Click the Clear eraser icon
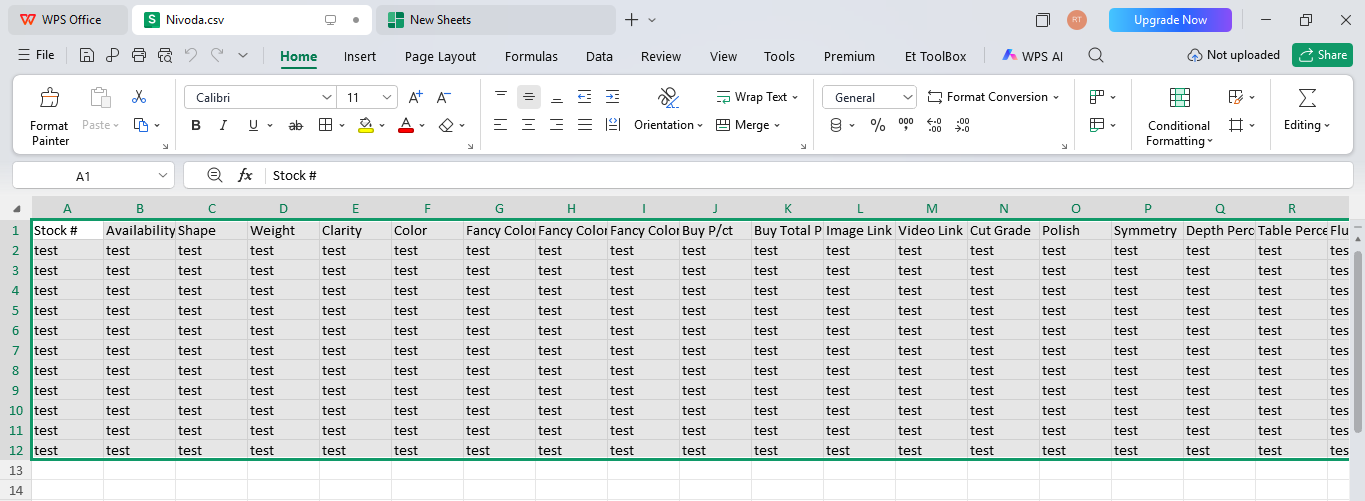1365x501 pixels. pos(446,125)
